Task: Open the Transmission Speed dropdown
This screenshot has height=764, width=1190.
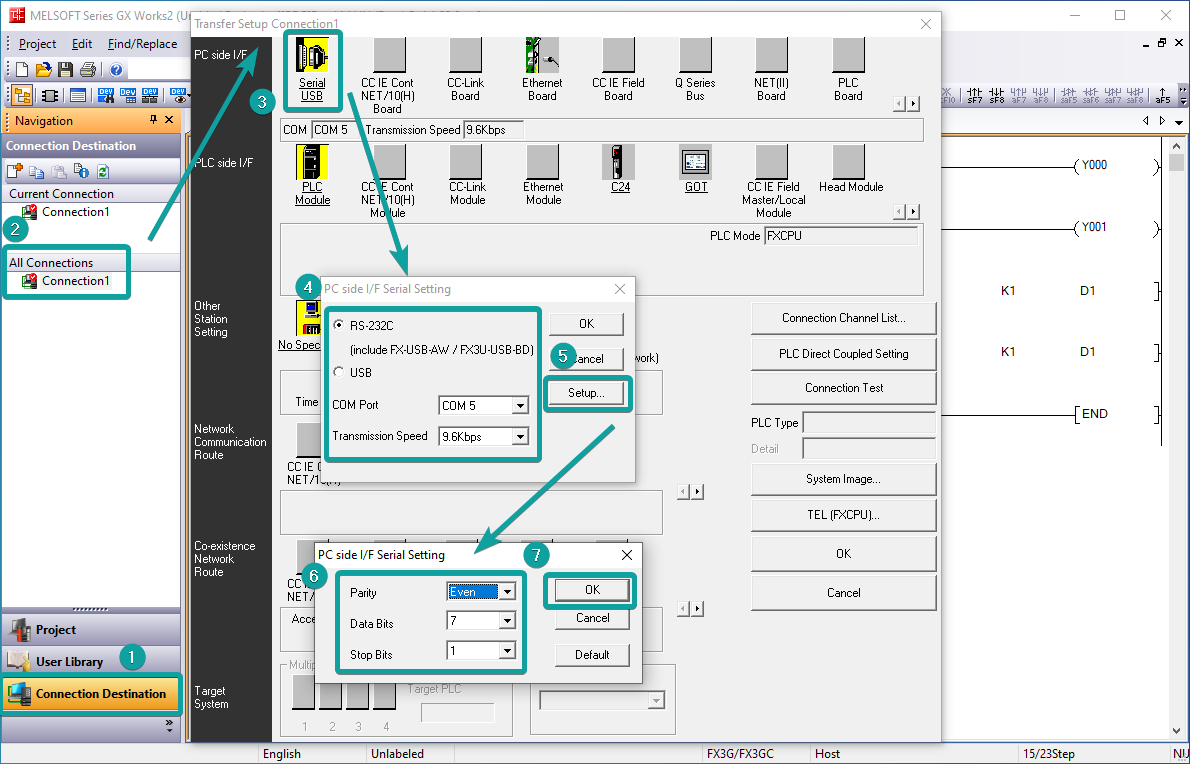Action: pyautogui.click(x=519, y=437)
